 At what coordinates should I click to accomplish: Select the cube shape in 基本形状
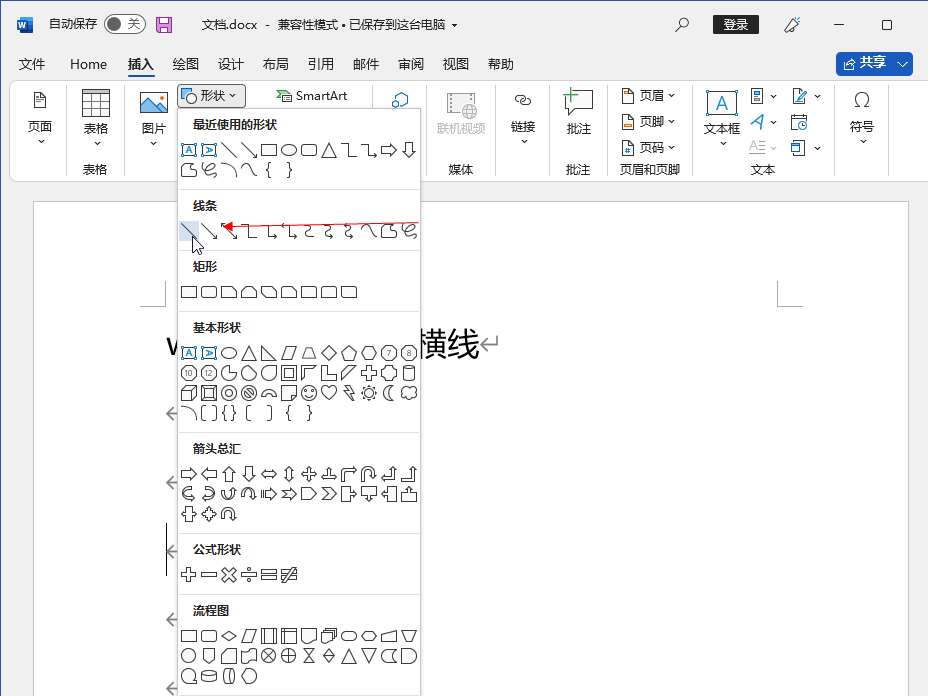pos(189,393)
